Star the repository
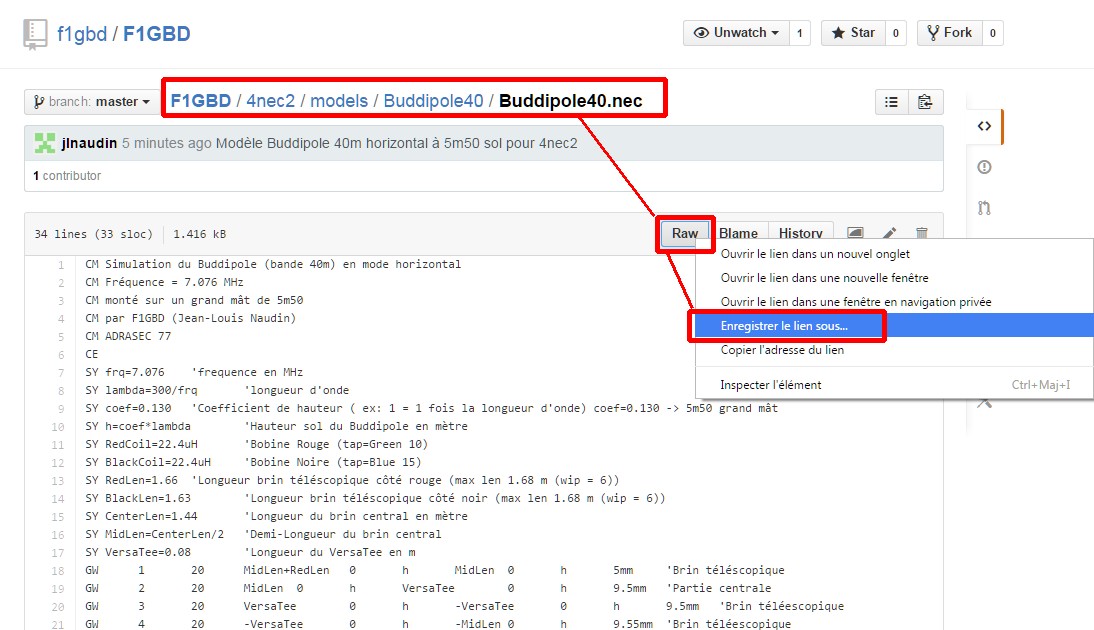The width and height of the screenshot is (1094, 630). pos(853,33)
